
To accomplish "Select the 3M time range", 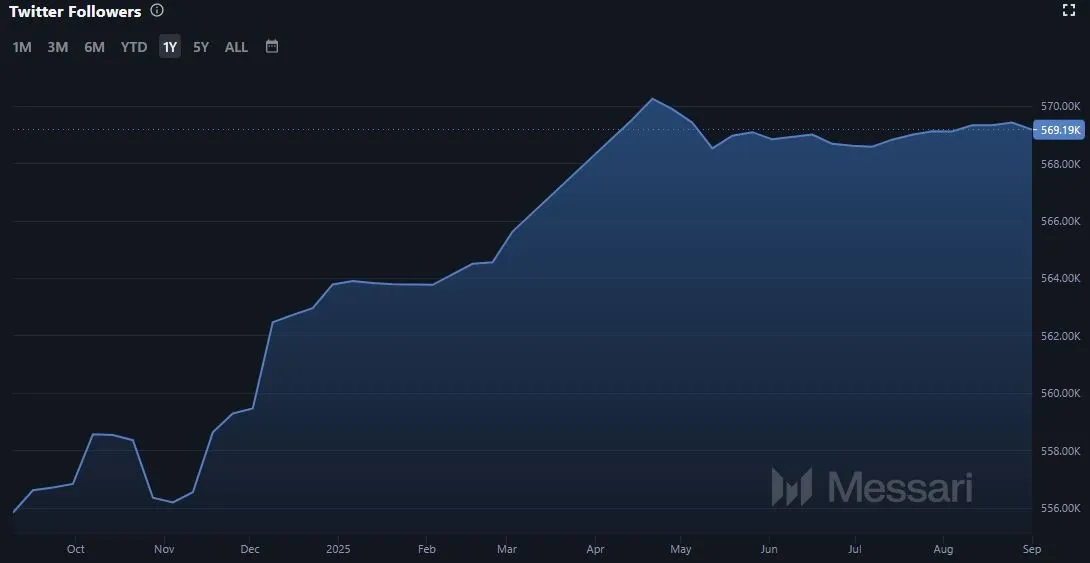I will pyautogui.click(x=58, y=47).
